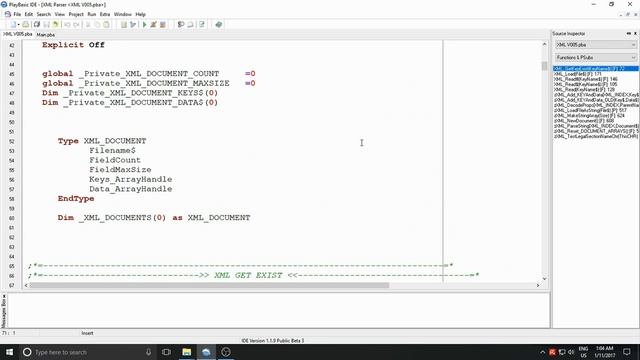
Task: Select XML_Reset_DOCUMENT_ARRAYS entry in the Source Inspector
Action: (x=596, y=131)
